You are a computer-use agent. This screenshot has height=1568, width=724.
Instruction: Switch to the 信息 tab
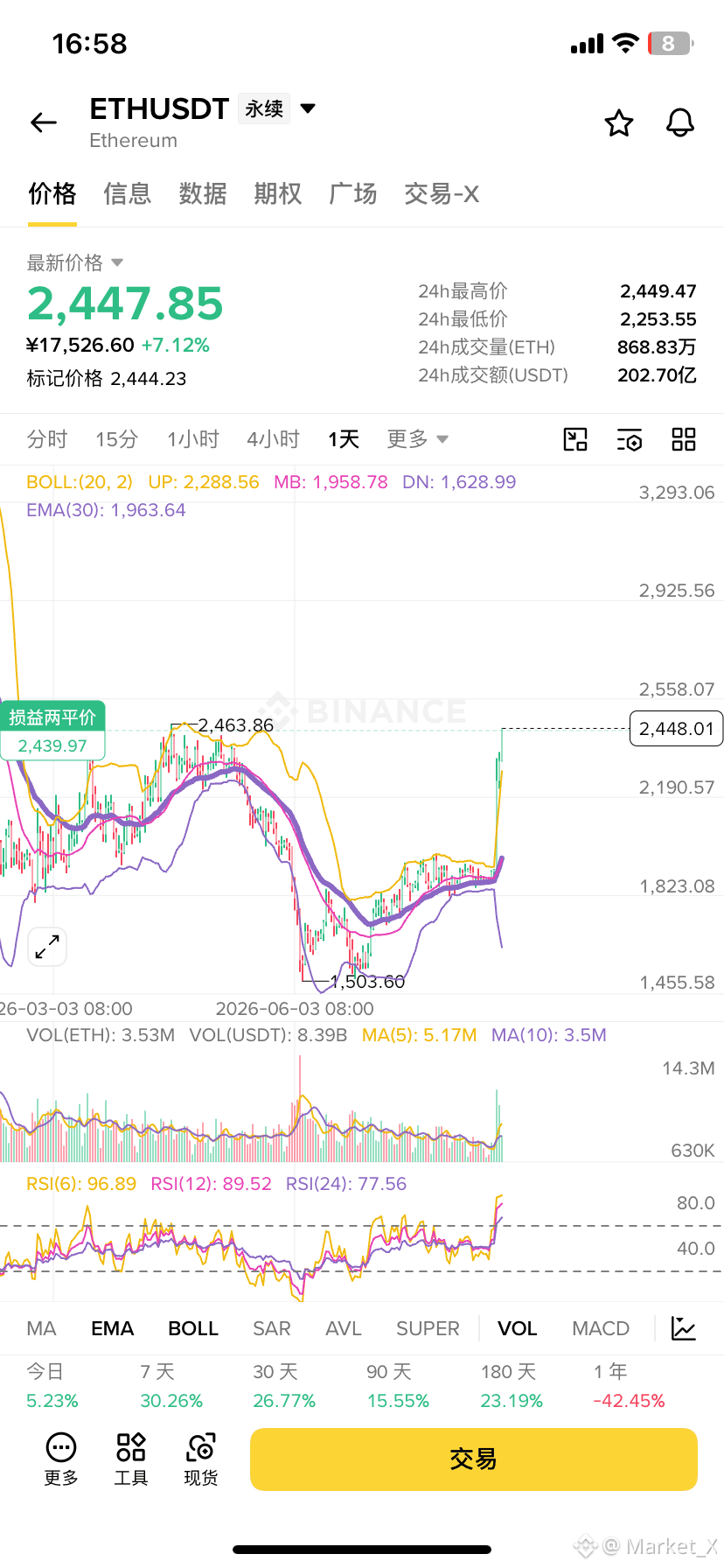(128, 194)
